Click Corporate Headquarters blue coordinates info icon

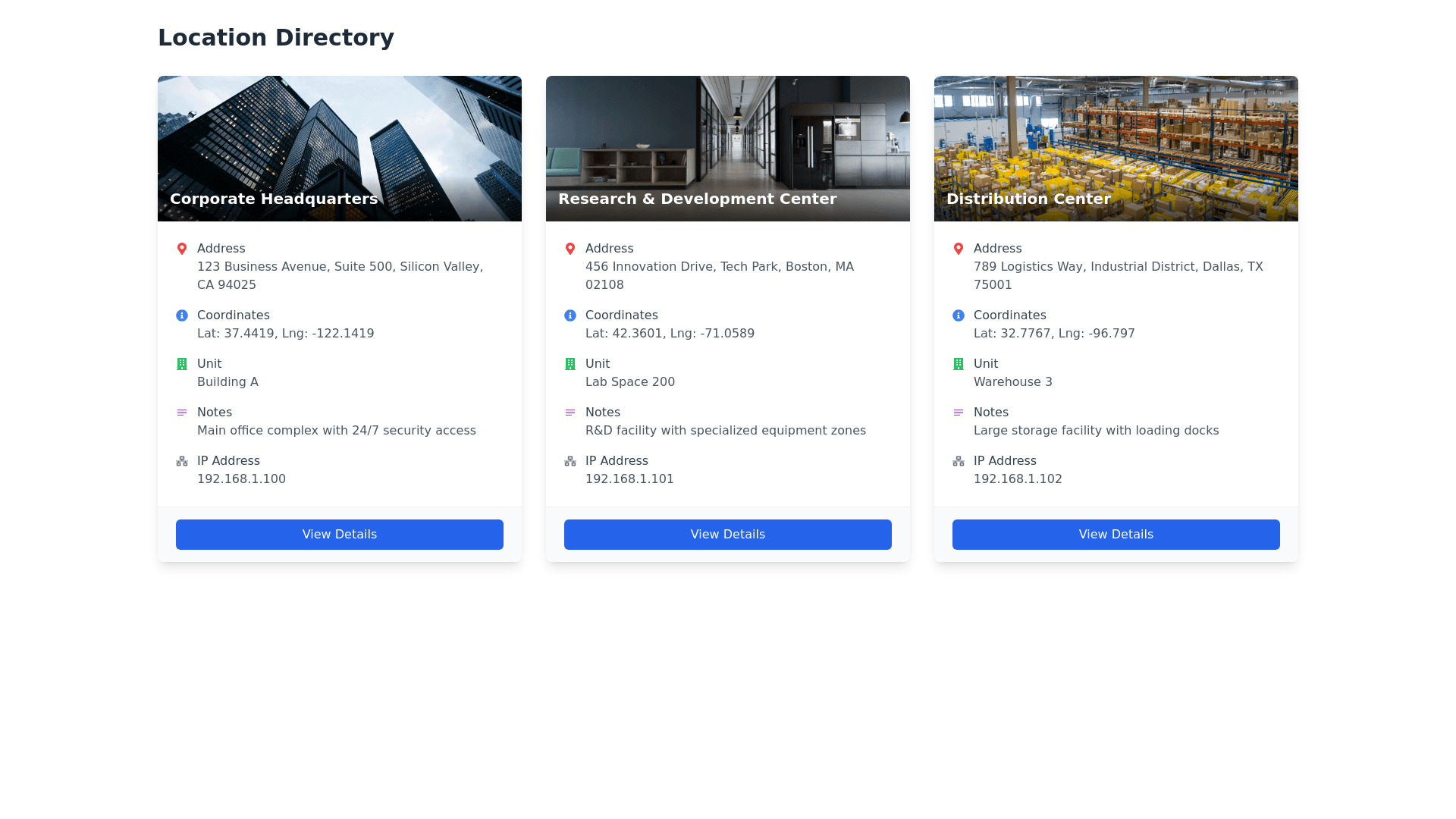click(x=182, y=315)
